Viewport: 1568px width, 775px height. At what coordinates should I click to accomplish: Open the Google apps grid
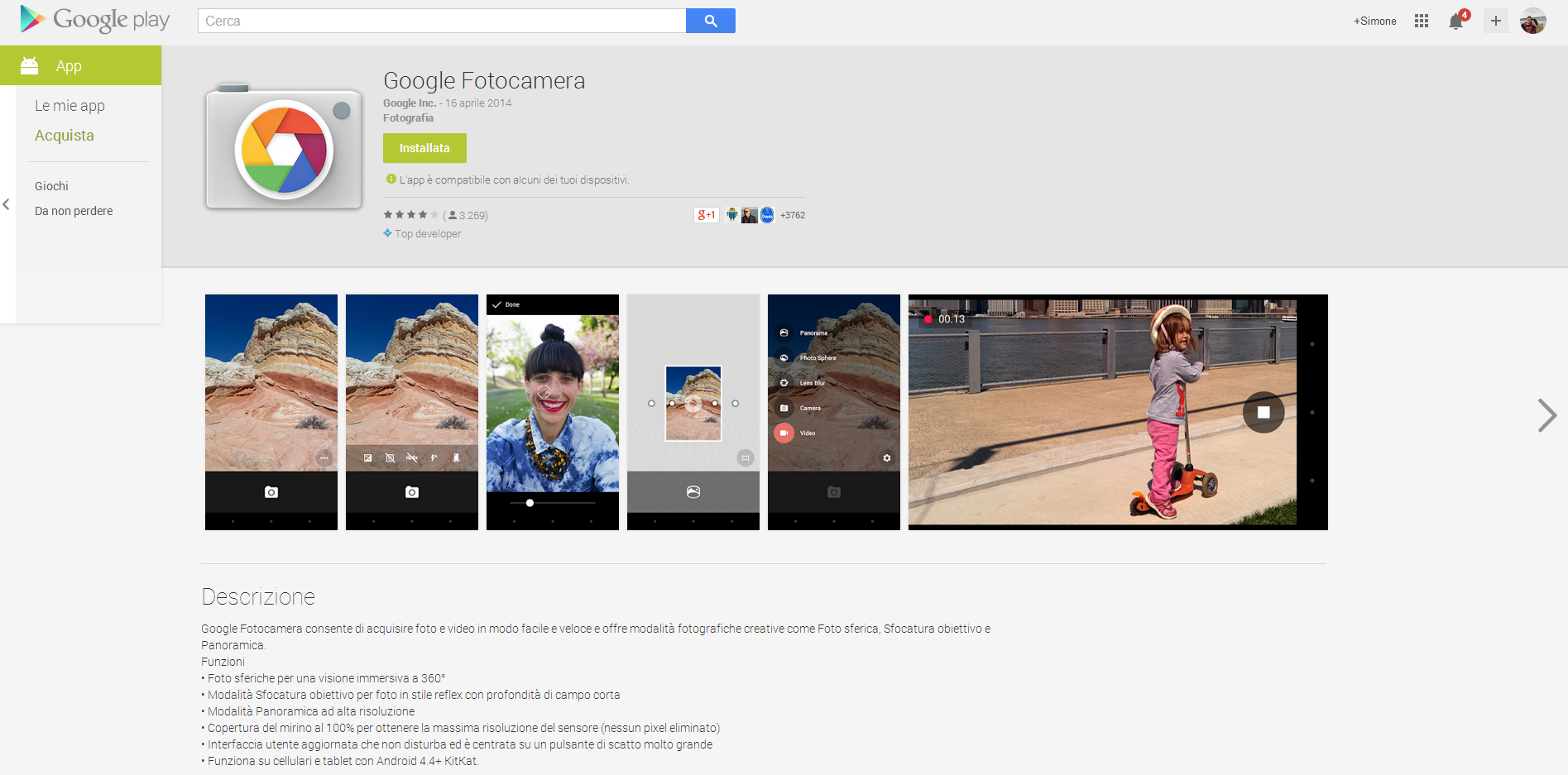point(1422,21)
